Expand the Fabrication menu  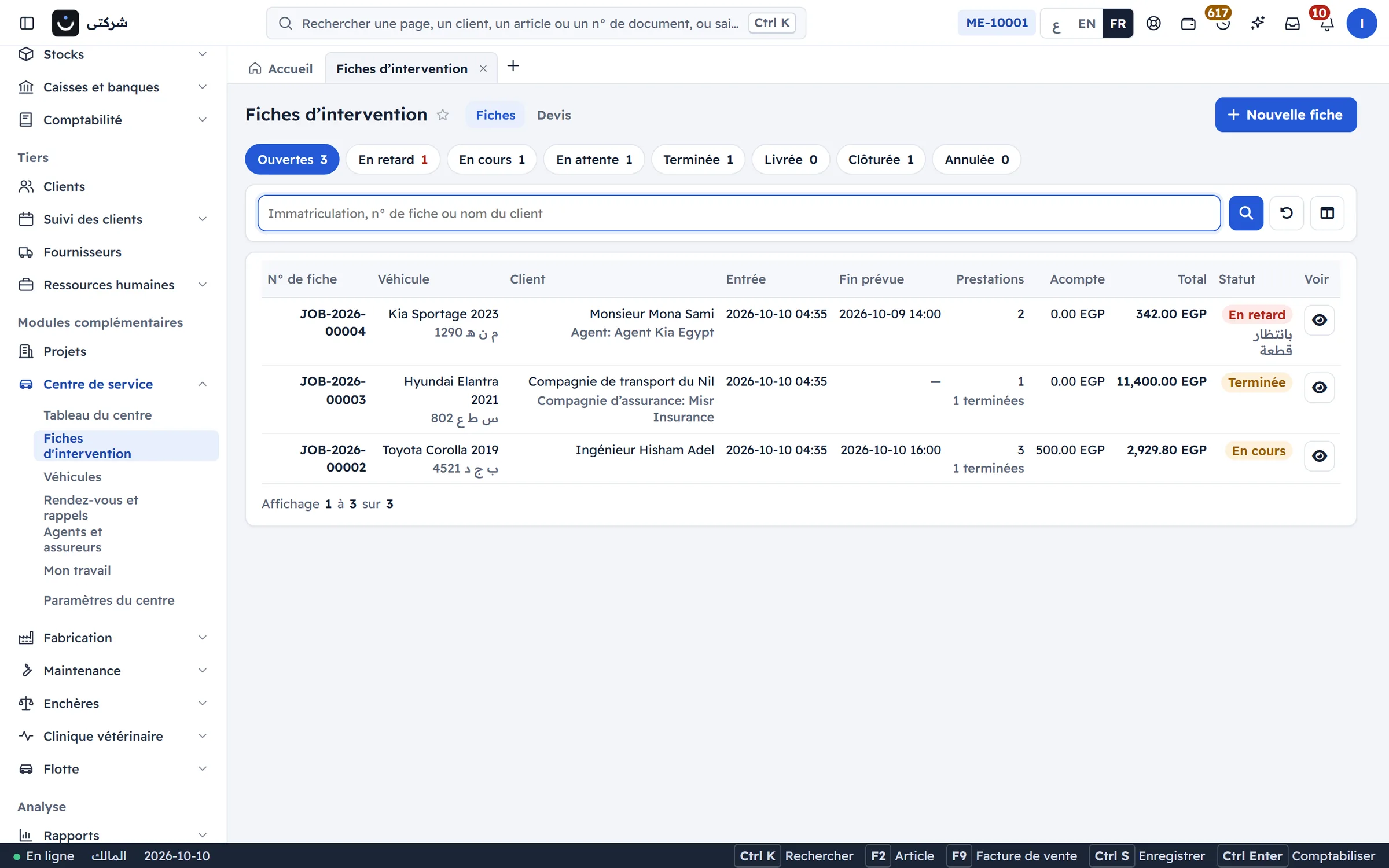[113, 638]
